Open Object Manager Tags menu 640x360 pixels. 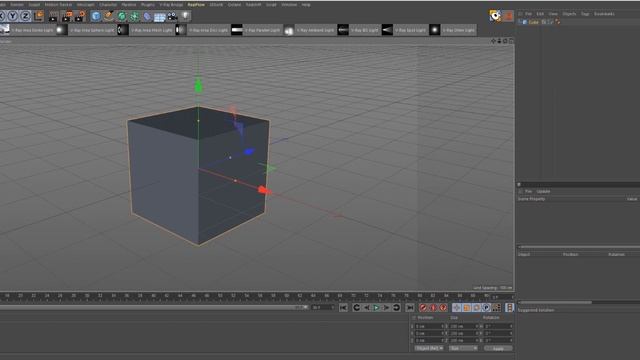point(585,14)
